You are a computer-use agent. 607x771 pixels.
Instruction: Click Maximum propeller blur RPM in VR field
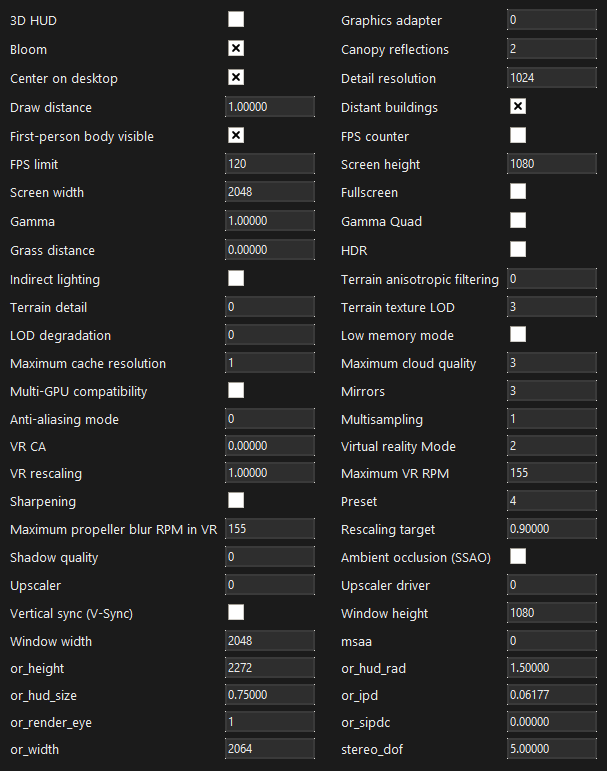(270, 529)
